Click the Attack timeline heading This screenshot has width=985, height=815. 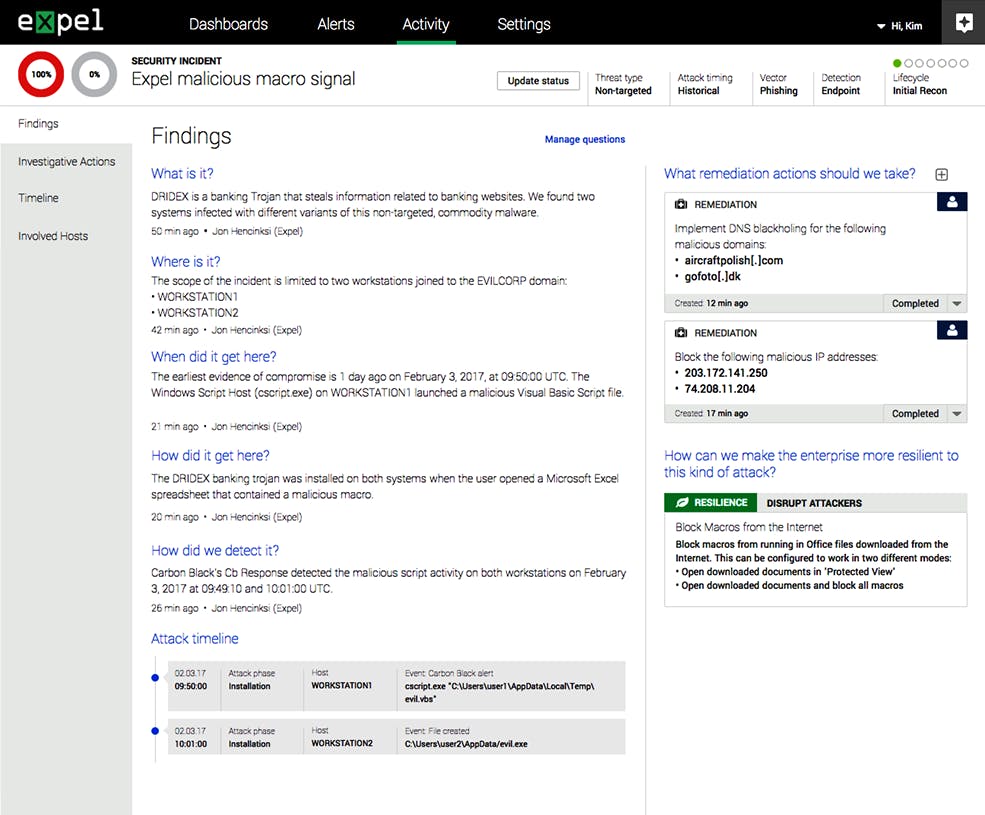tap(195, 638)
